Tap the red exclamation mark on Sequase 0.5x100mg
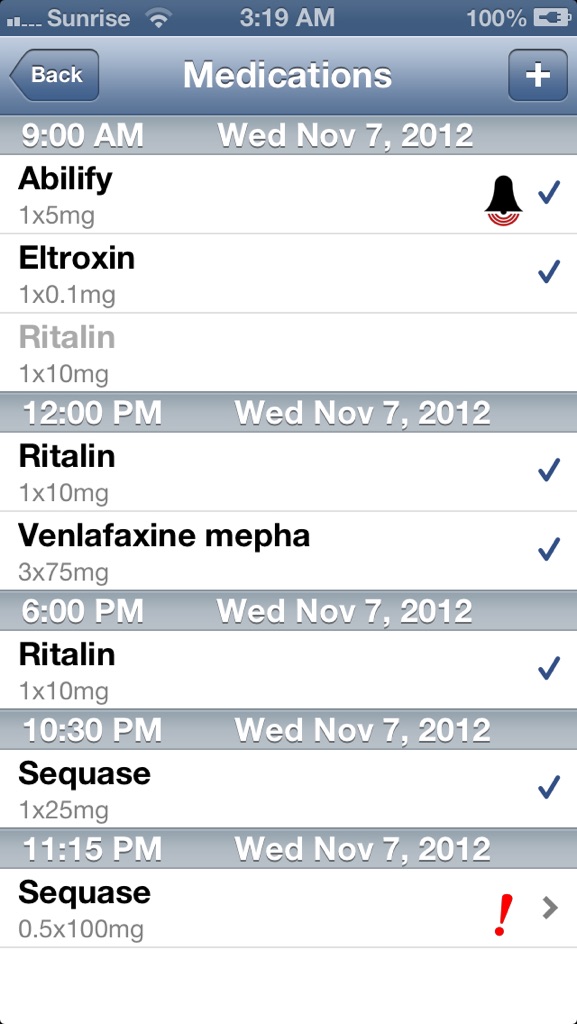Image resolution: width=577 pixels, height=1024 pixels. 503,914
